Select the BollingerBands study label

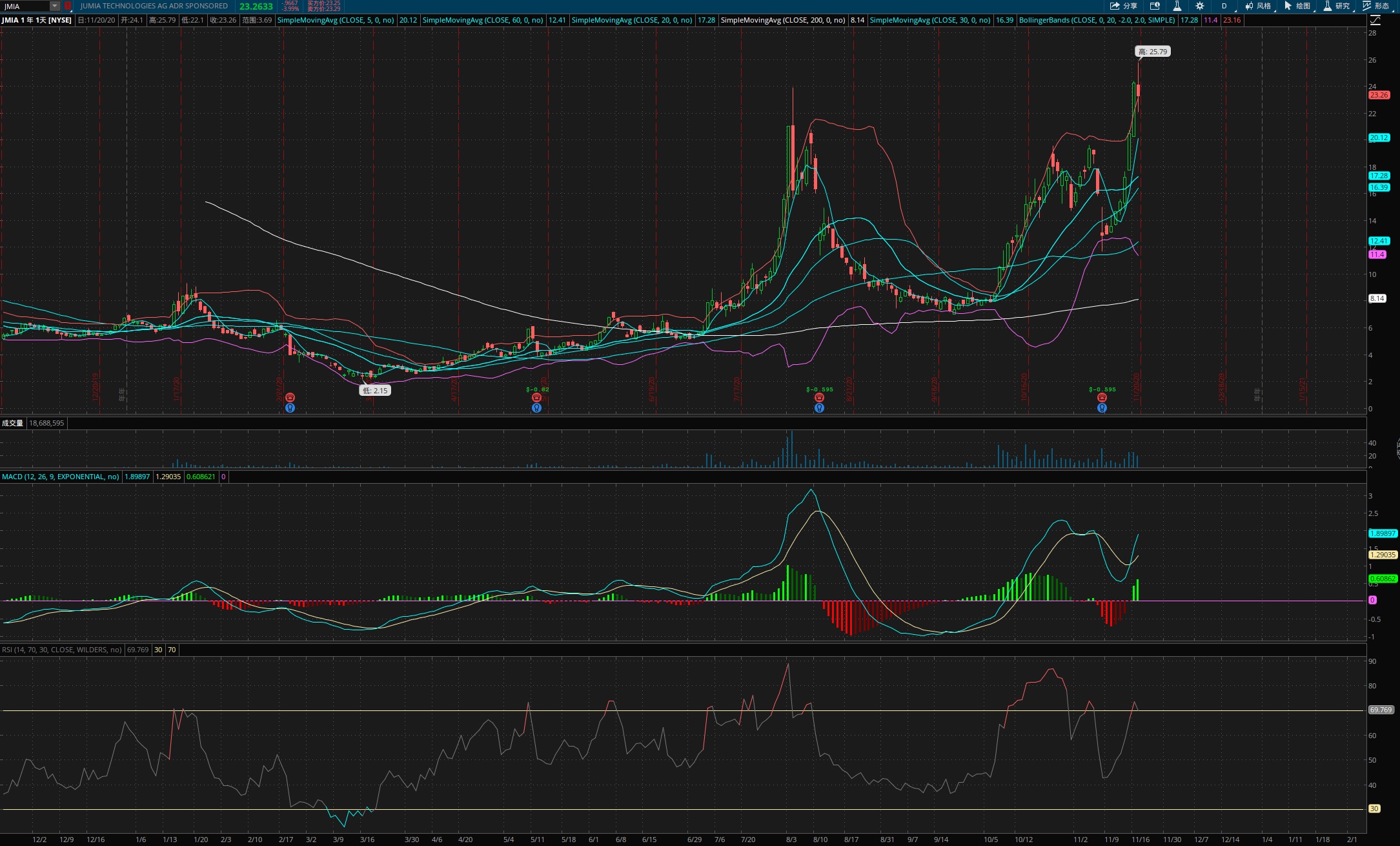[x=1097, y=20]
